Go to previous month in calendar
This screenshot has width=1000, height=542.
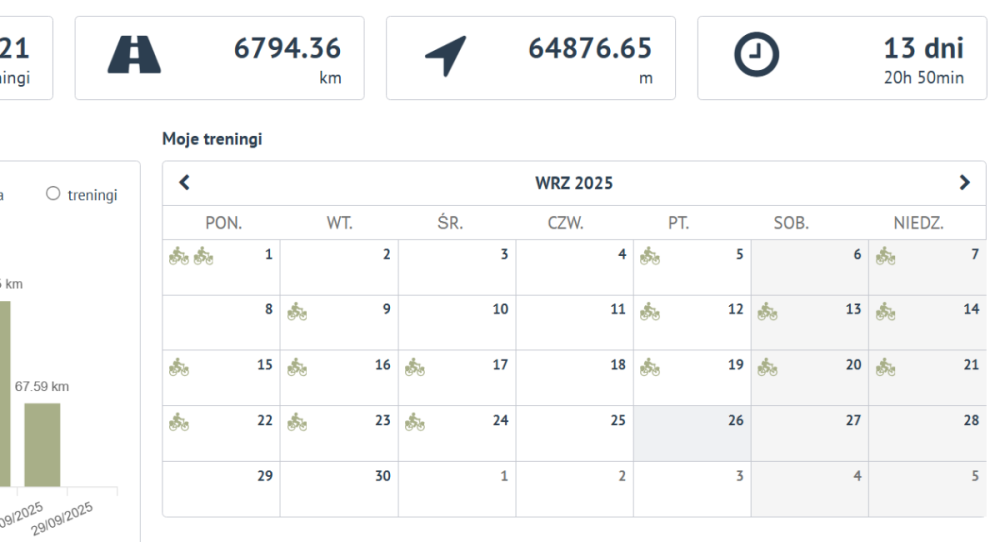coord(184,183)
